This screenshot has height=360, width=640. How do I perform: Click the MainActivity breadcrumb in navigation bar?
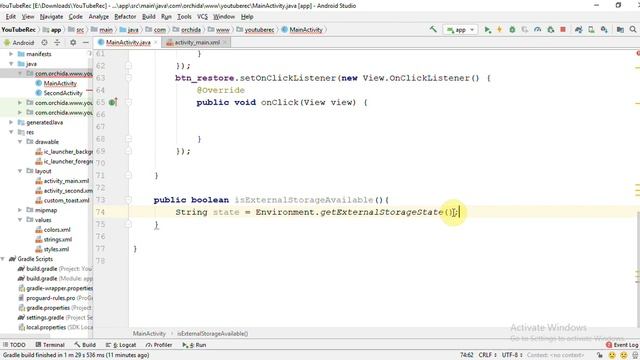305,29
